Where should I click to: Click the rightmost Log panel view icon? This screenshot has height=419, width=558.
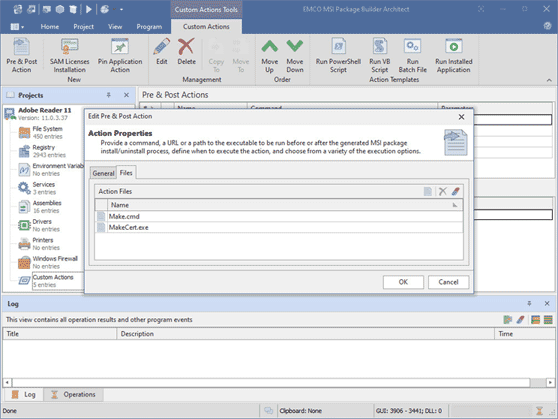548,319
